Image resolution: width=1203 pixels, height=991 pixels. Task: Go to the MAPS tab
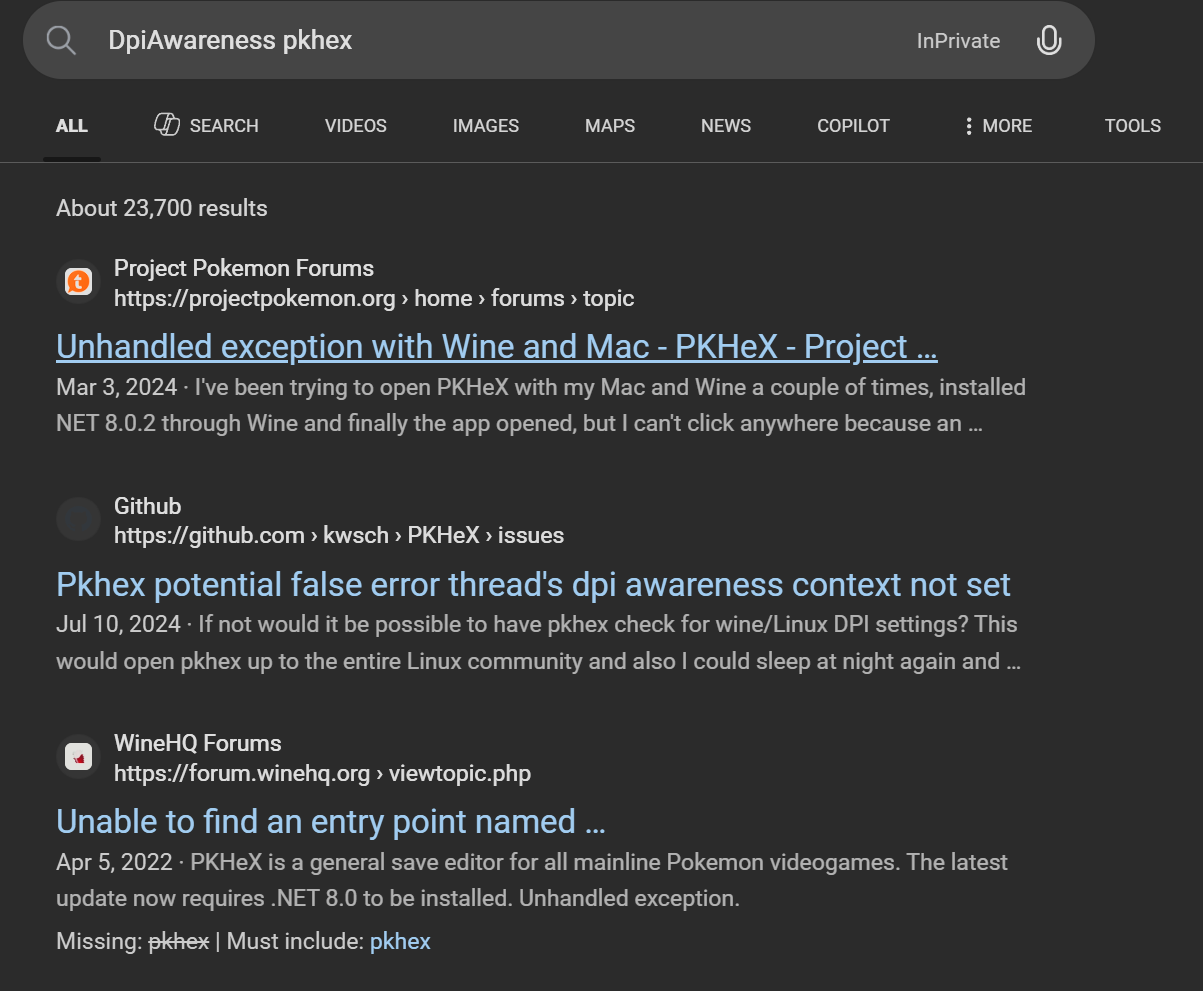[x=610, y=126]
